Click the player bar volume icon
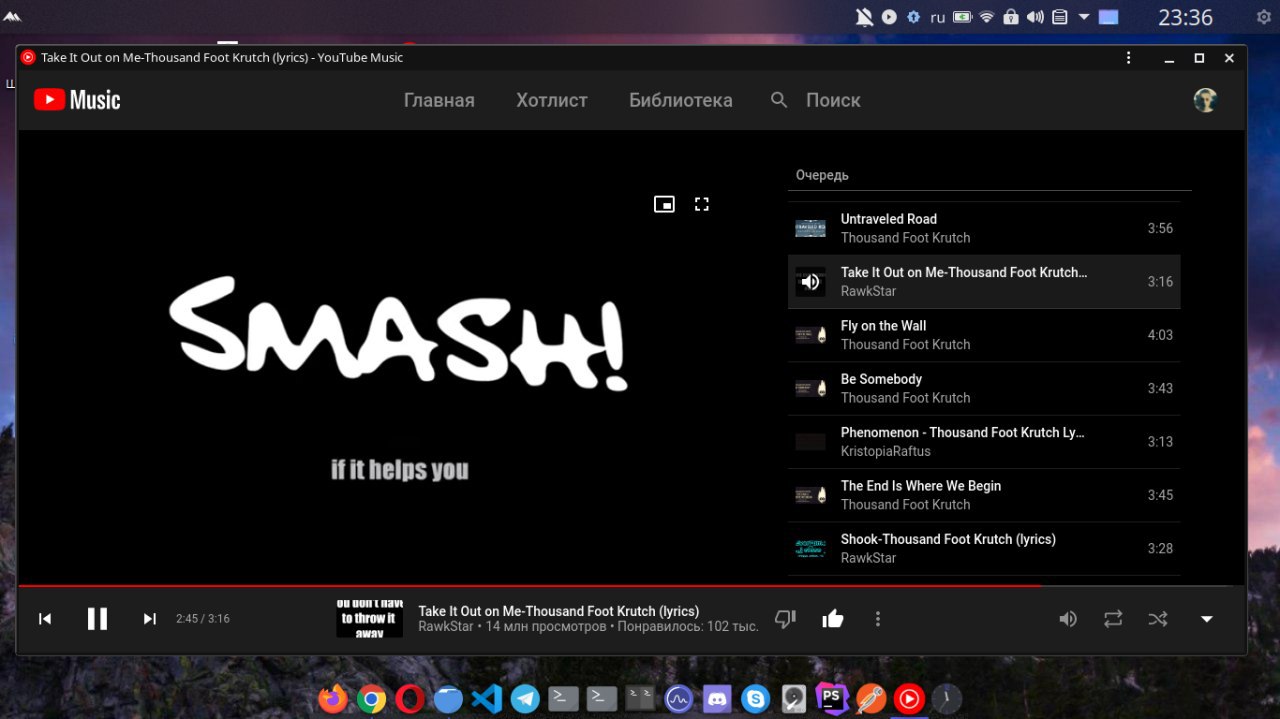This screenshot has height=719, width=1280. pyautogui.click(x=1068, y=619)
